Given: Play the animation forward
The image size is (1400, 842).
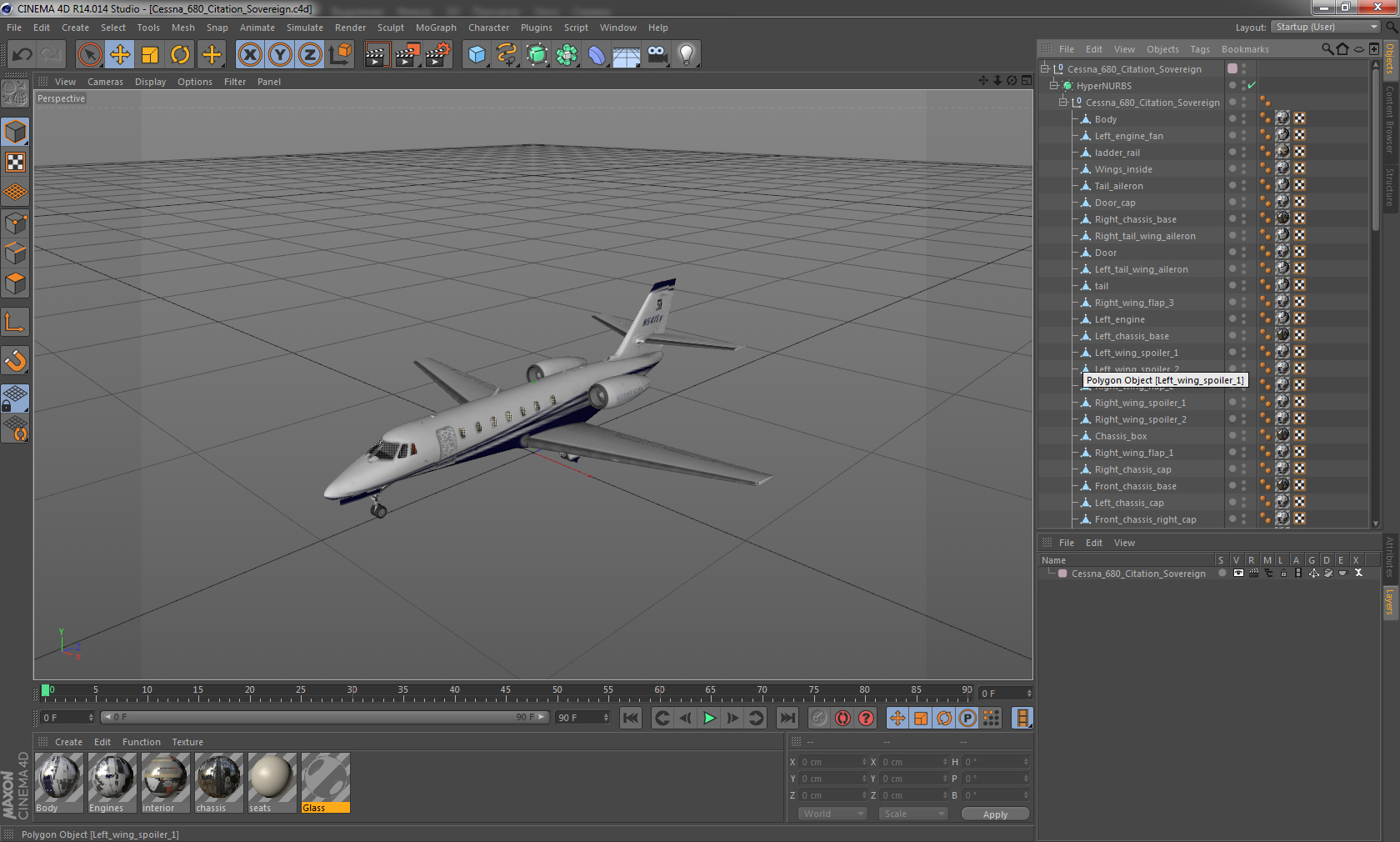Looking at the screenshot, I should tap(709, 718).
